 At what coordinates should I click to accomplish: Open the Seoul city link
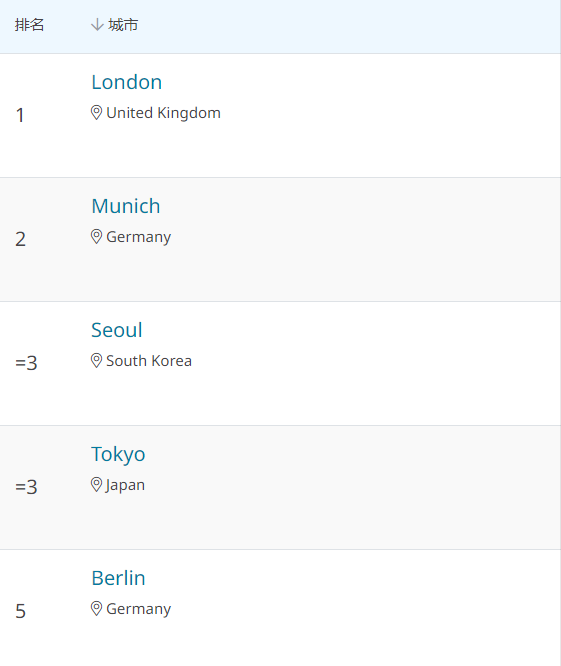tap(117, 330)
